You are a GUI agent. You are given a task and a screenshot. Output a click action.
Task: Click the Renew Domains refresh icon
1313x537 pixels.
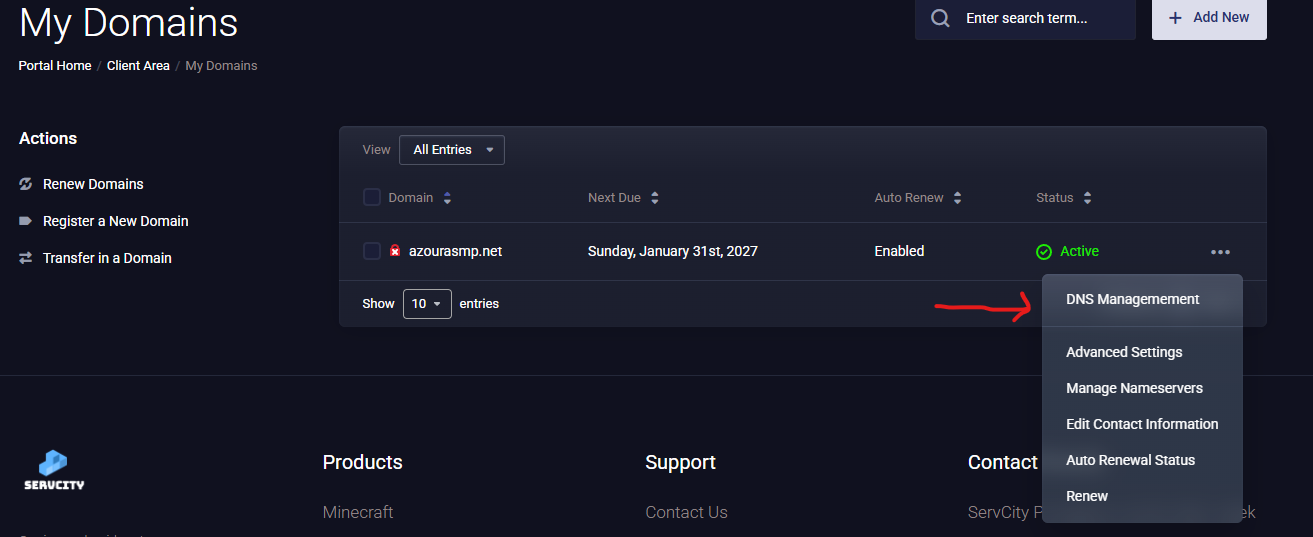coord(26,184)
